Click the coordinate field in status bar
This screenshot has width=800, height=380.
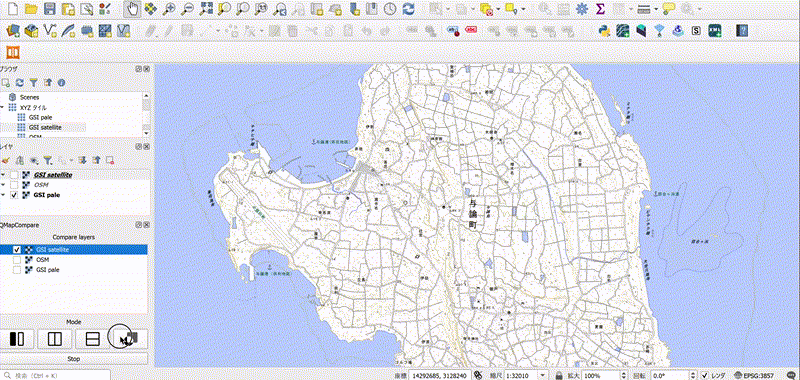pos(440,375)
